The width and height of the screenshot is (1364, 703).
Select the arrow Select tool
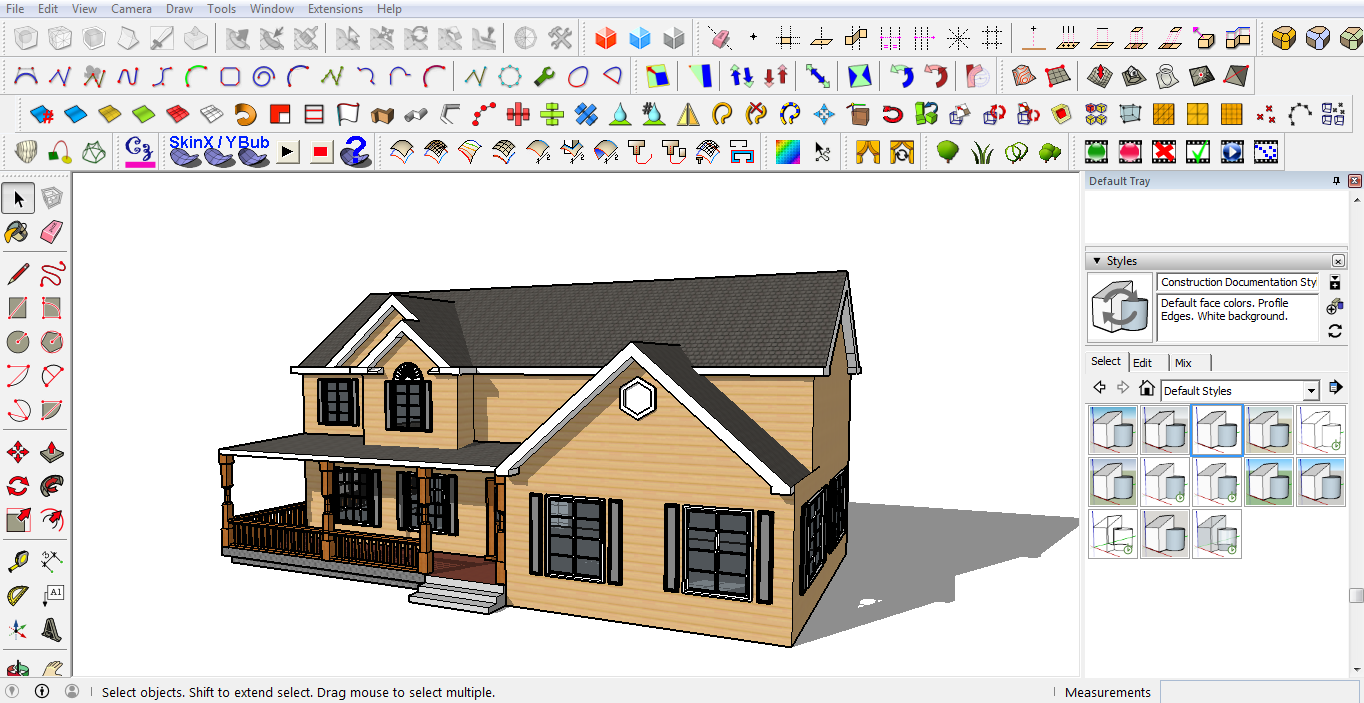pyautogui.click(x=17, y=198)
